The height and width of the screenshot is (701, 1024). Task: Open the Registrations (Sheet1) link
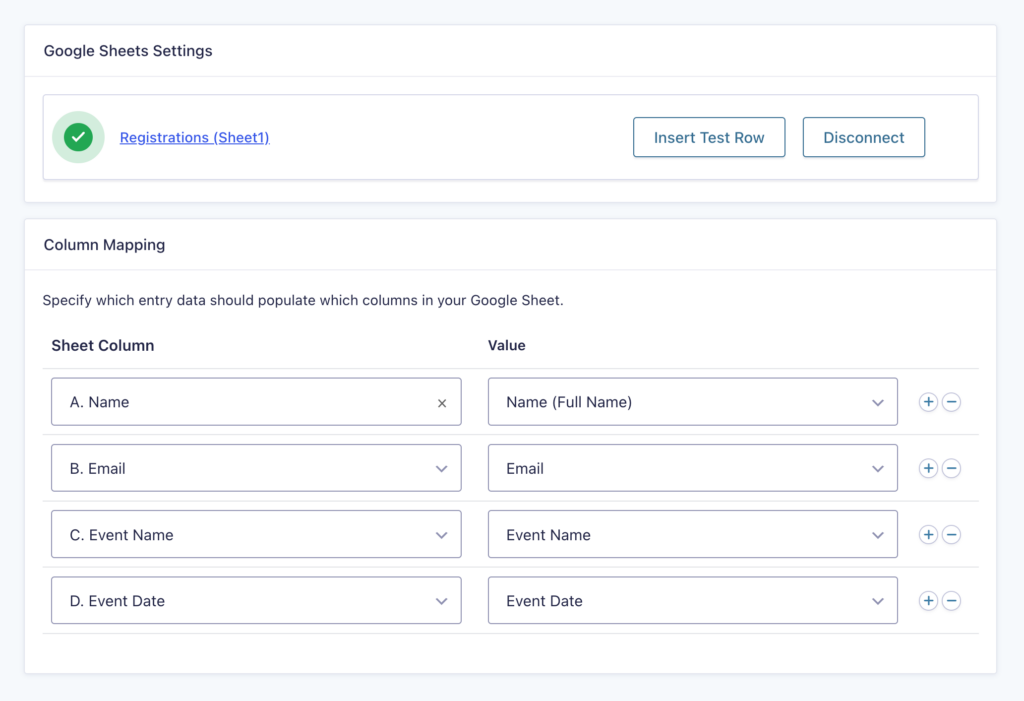(195, 137)
